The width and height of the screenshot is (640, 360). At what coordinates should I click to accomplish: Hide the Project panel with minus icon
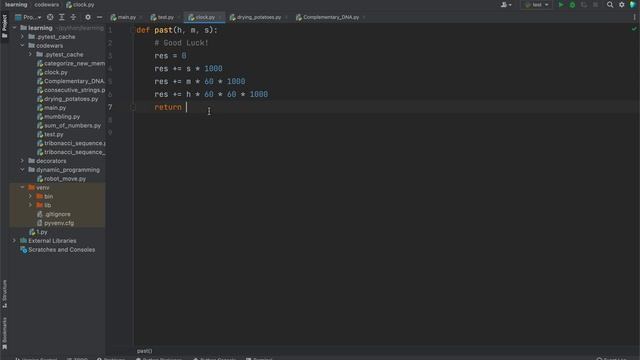click(x=99, y=17)
